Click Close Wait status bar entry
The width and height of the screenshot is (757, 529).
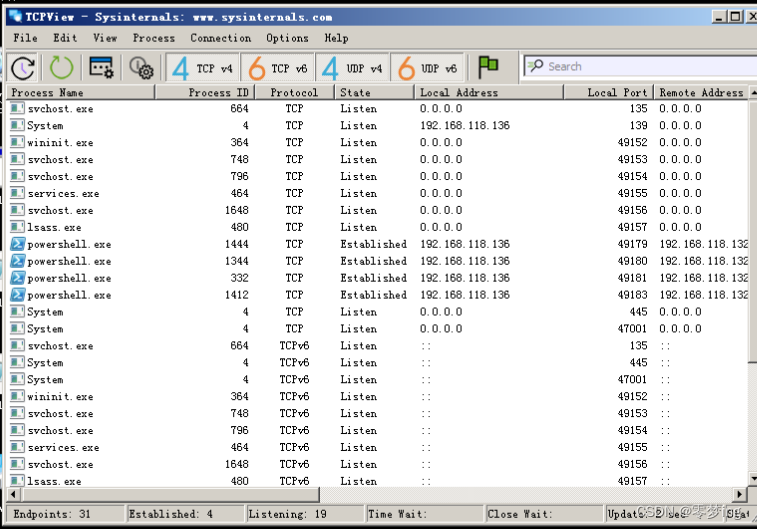click(x=520, y=514)
